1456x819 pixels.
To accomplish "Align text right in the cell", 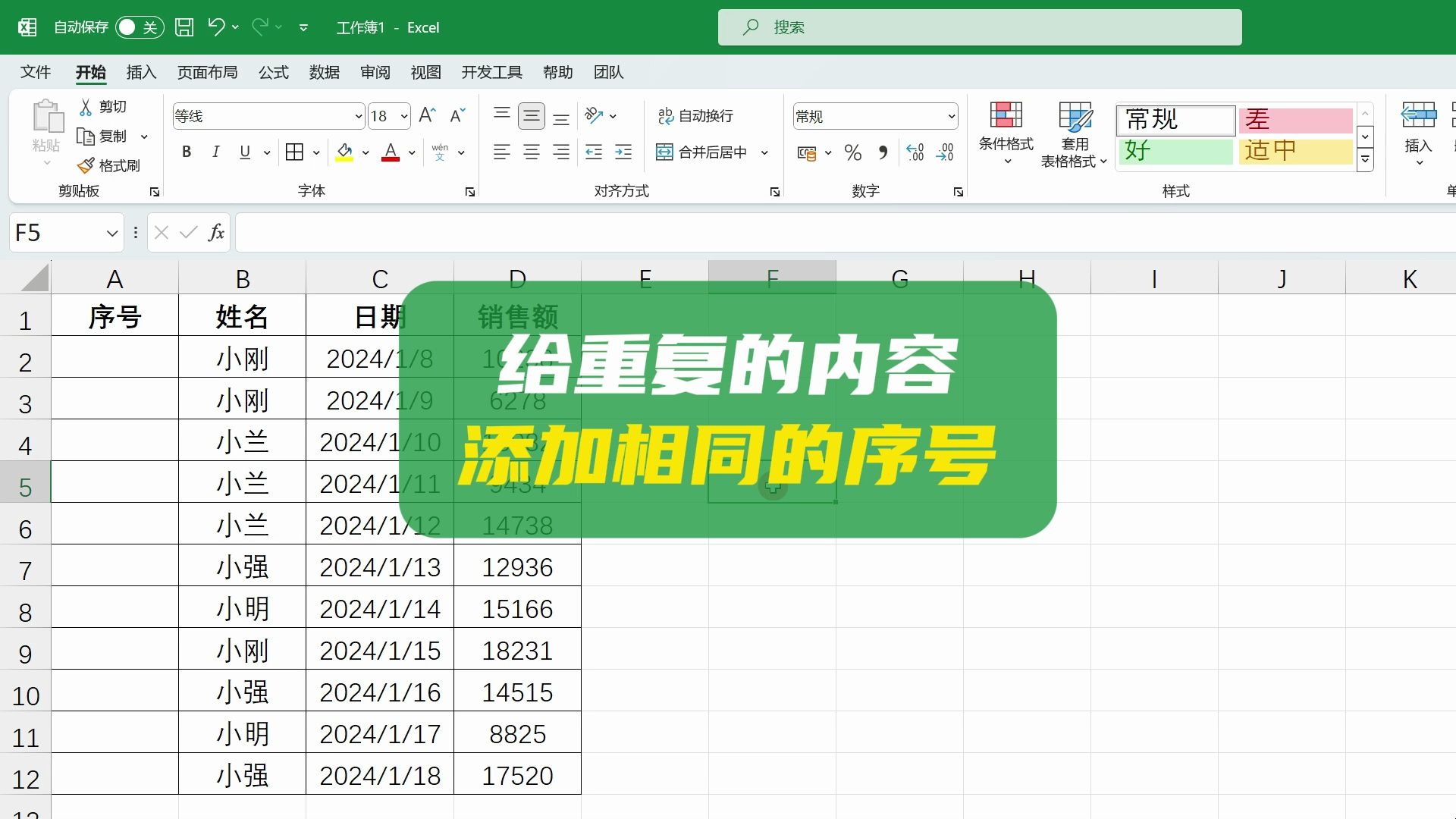I will (561, 152).
